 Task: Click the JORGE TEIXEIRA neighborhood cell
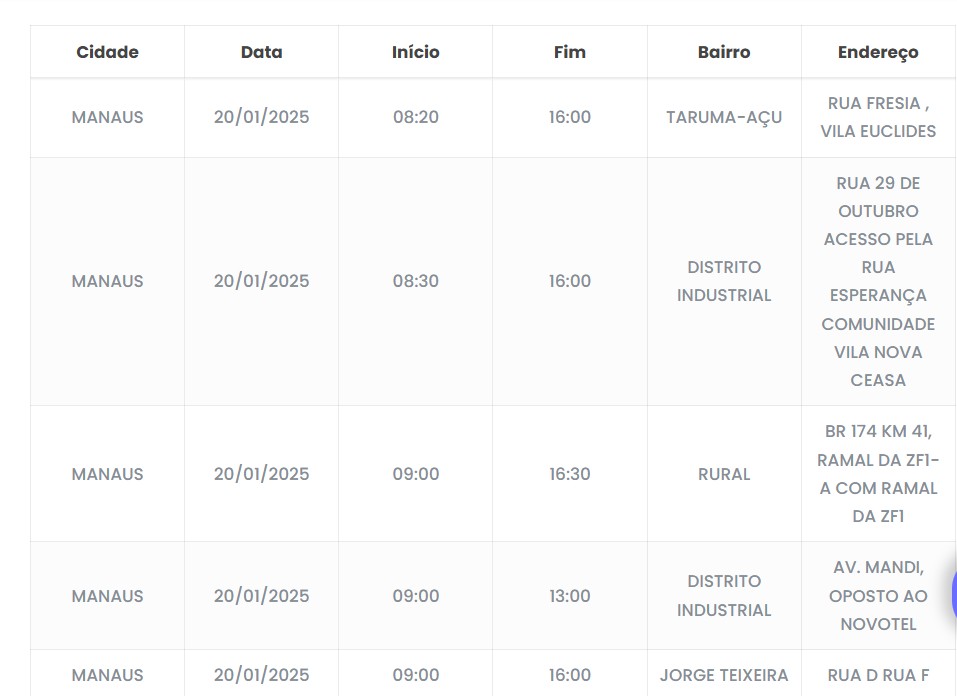724,675
